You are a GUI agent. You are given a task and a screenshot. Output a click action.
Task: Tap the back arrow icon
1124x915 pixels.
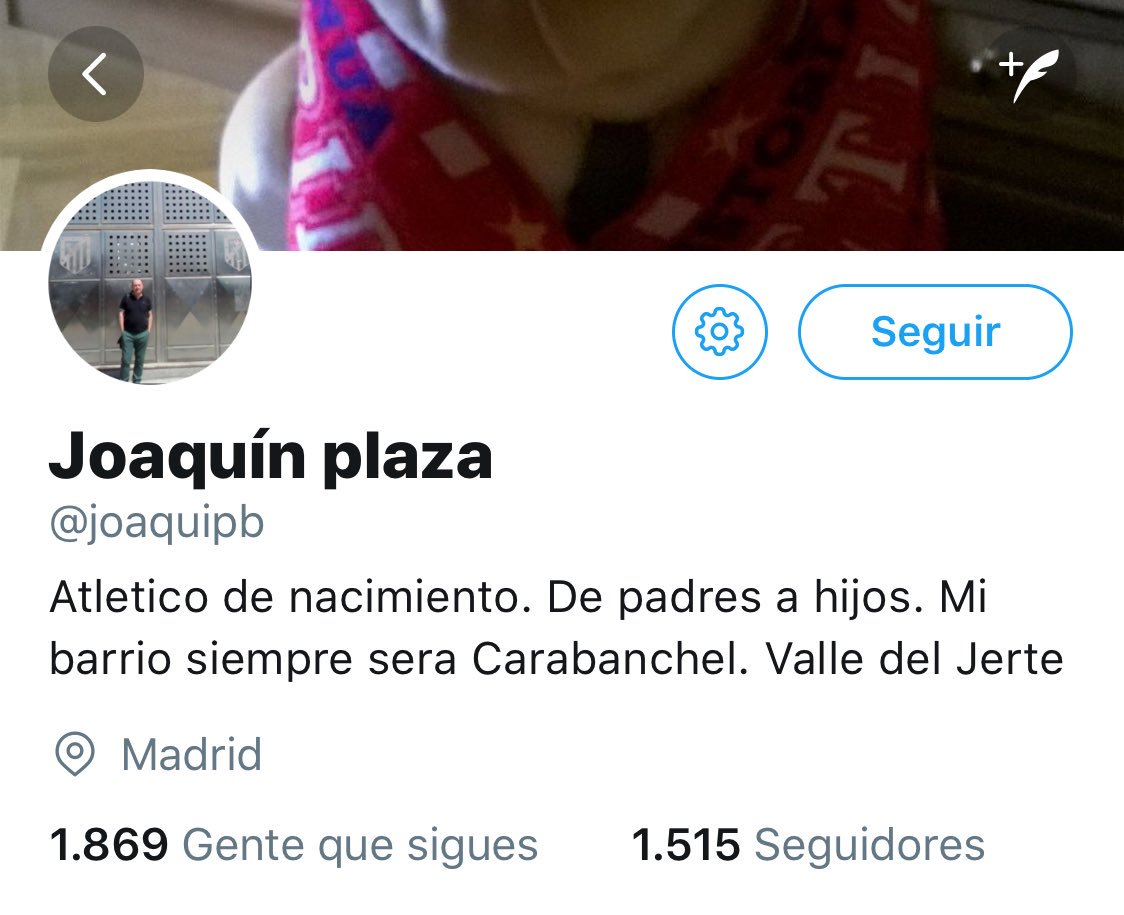pyautogui.click(x=95, y=74)
